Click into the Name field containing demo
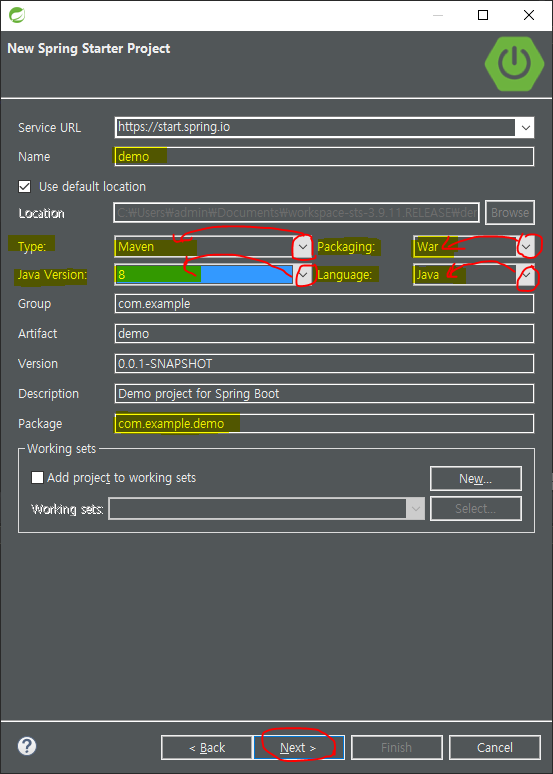Viewport: 553px width, 774px height. (x=324, y=156)
